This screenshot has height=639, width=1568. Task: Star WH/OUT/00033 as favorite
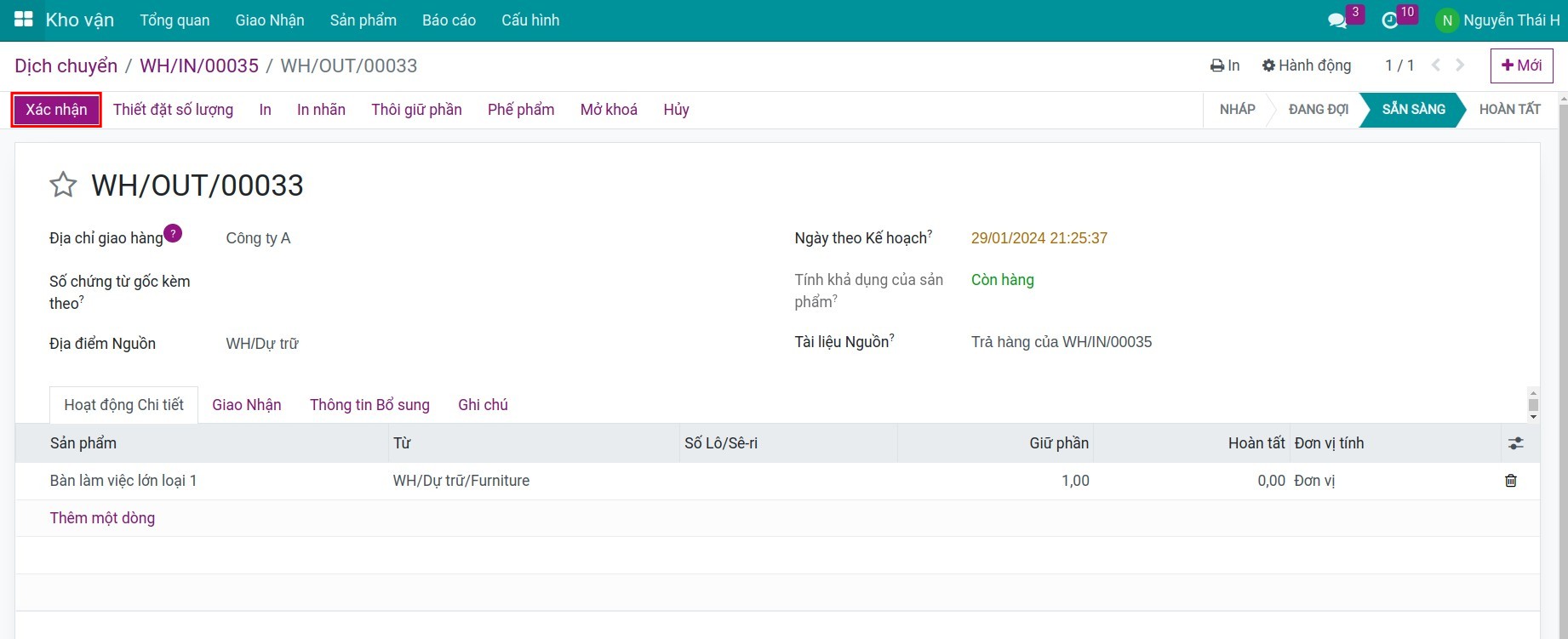[x=63, y=185]
